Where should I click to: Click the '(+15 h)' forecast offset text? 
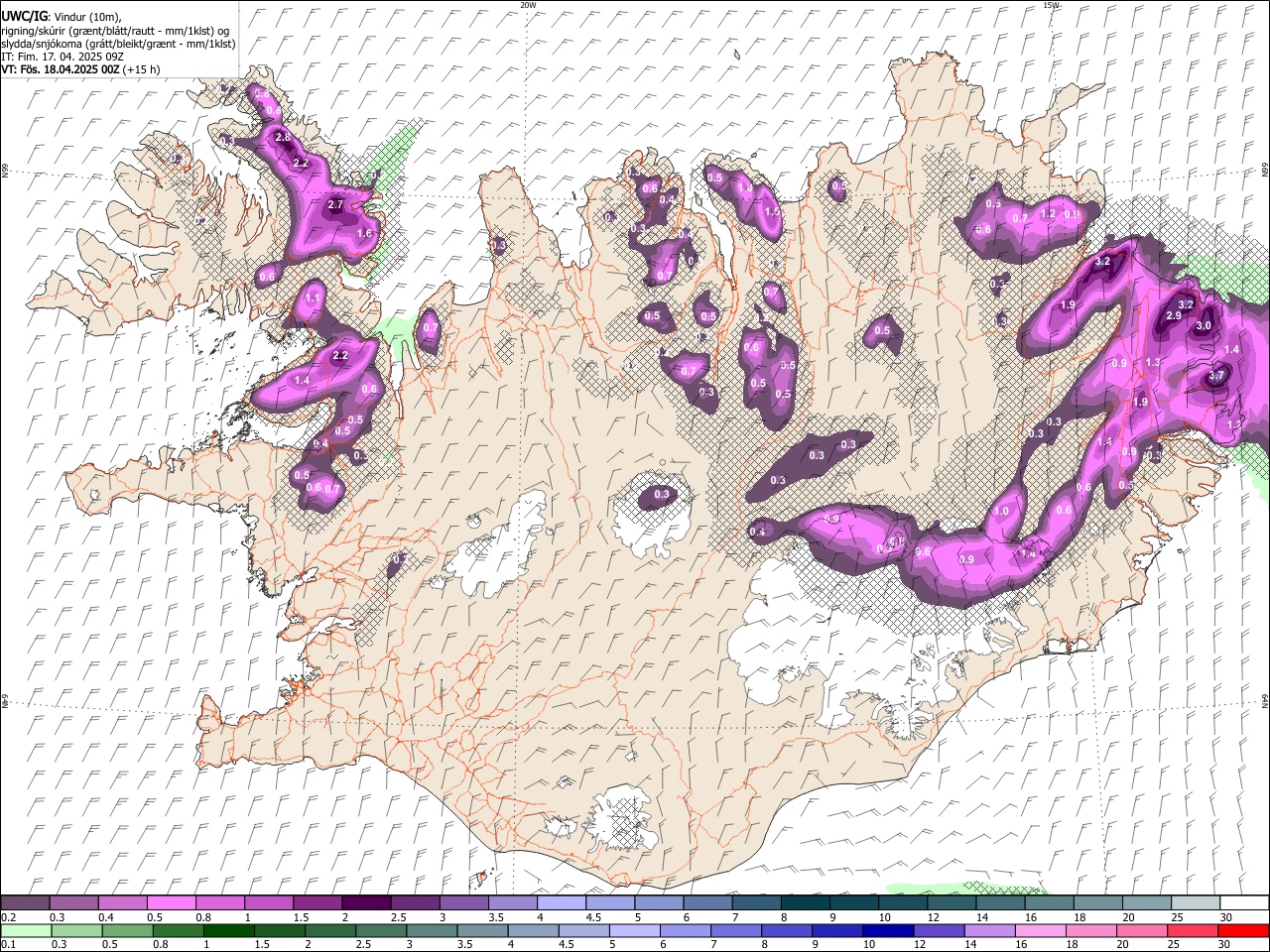coord(142,69)
